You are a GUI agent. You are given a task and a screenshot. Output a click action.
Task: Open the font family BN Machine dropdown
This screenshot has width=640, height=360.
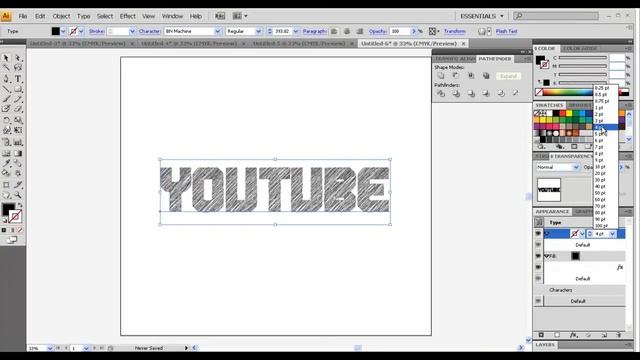point(217,31)
